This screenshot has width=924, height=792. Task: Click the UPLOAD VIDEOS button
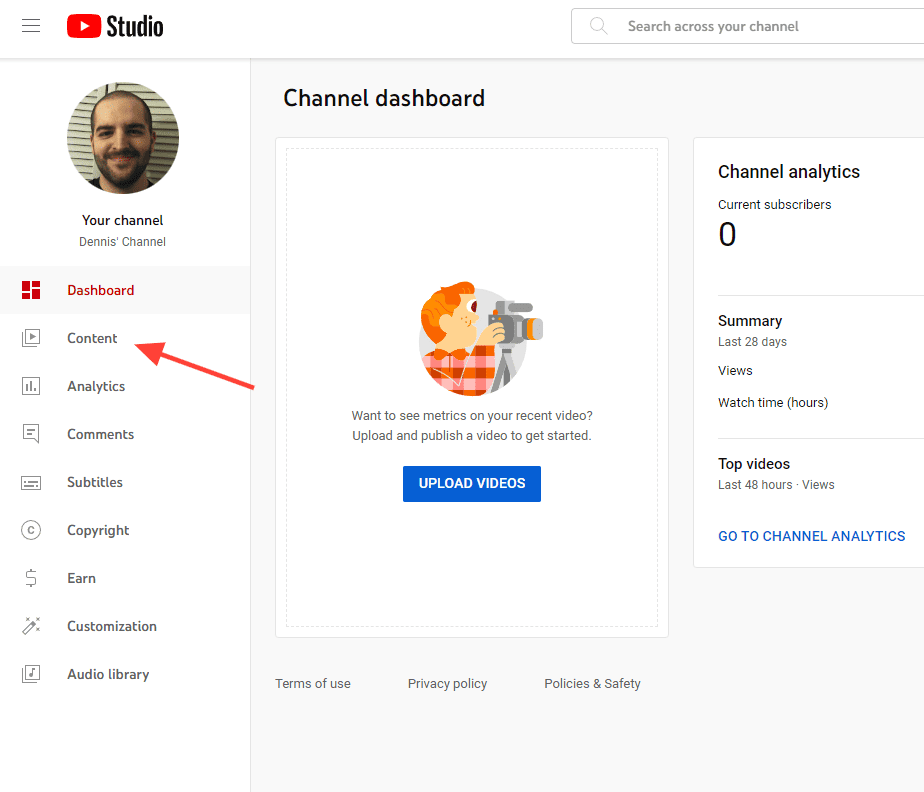471,483
